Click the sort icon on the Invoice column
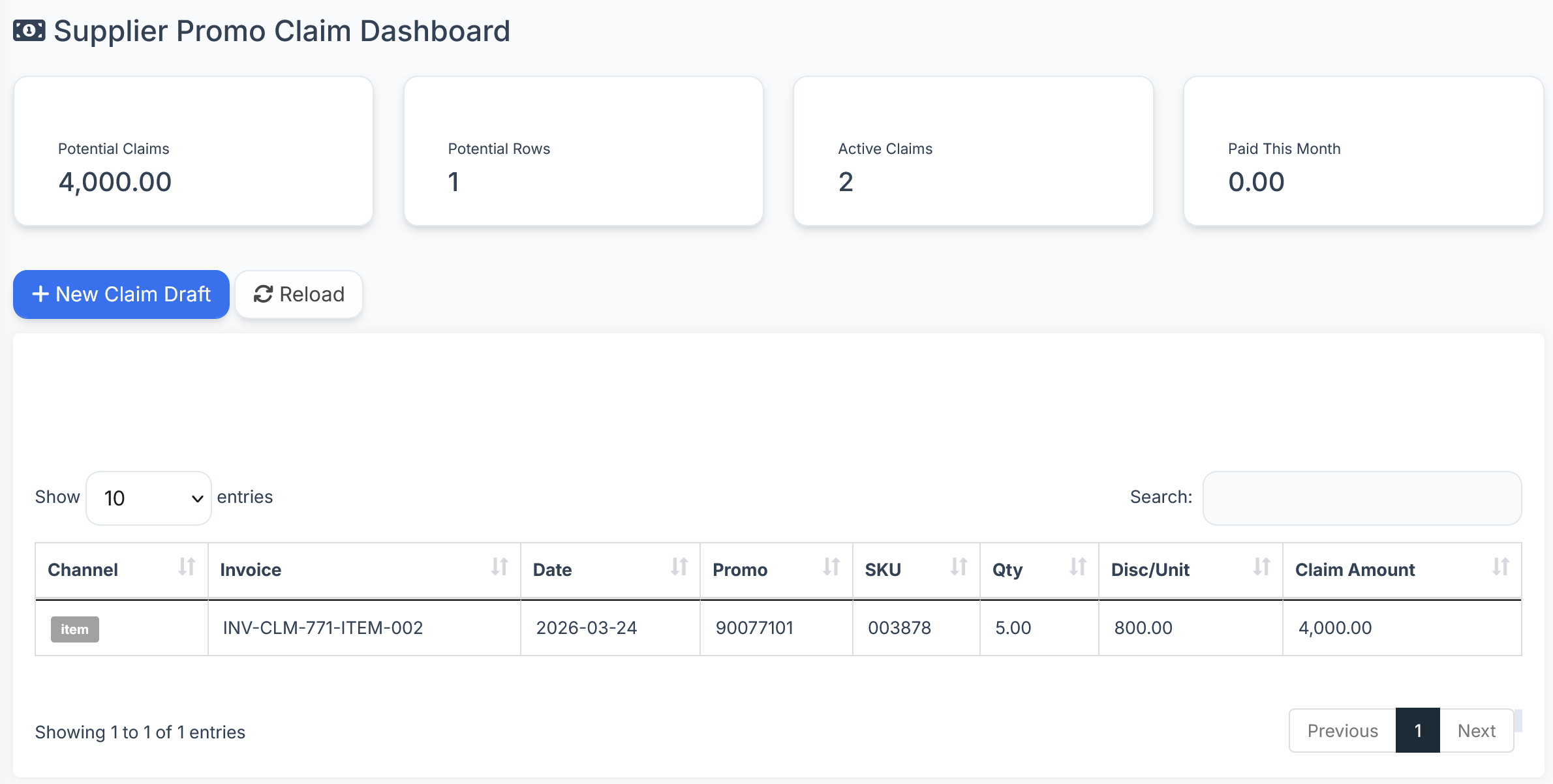The width and height of the screenshot is (1553, 784). coord(499,567)
